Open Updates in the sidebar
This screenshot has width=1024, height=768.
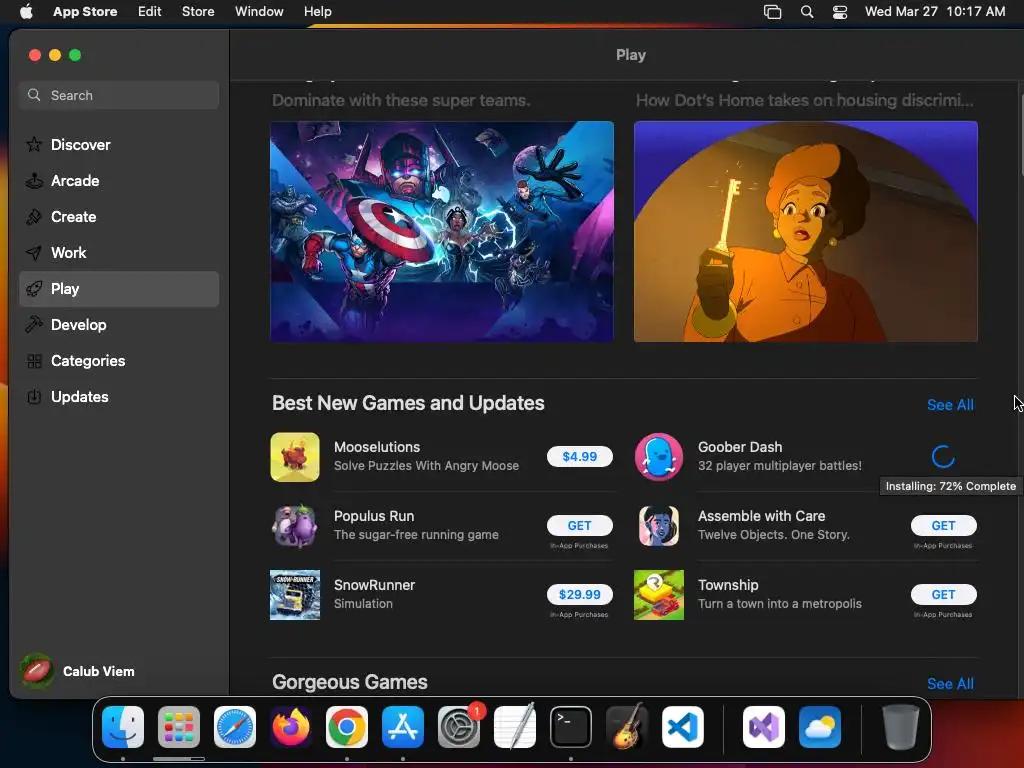pyautogui.click(x=119, y=396)
